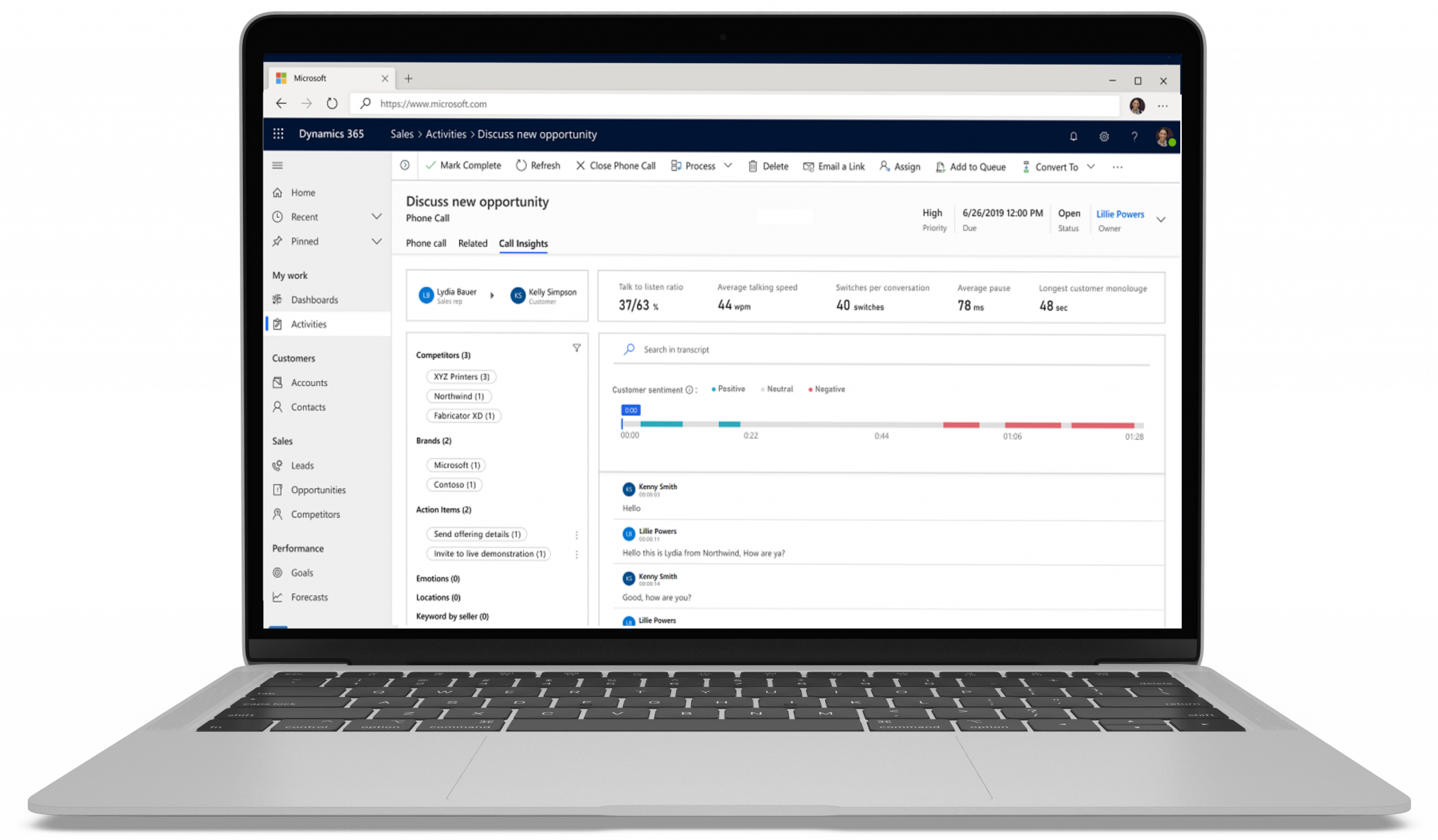Viewport: 1438px width, 840px height.
Task: Click the search in transcript magnifier
Action: [628, 349]
